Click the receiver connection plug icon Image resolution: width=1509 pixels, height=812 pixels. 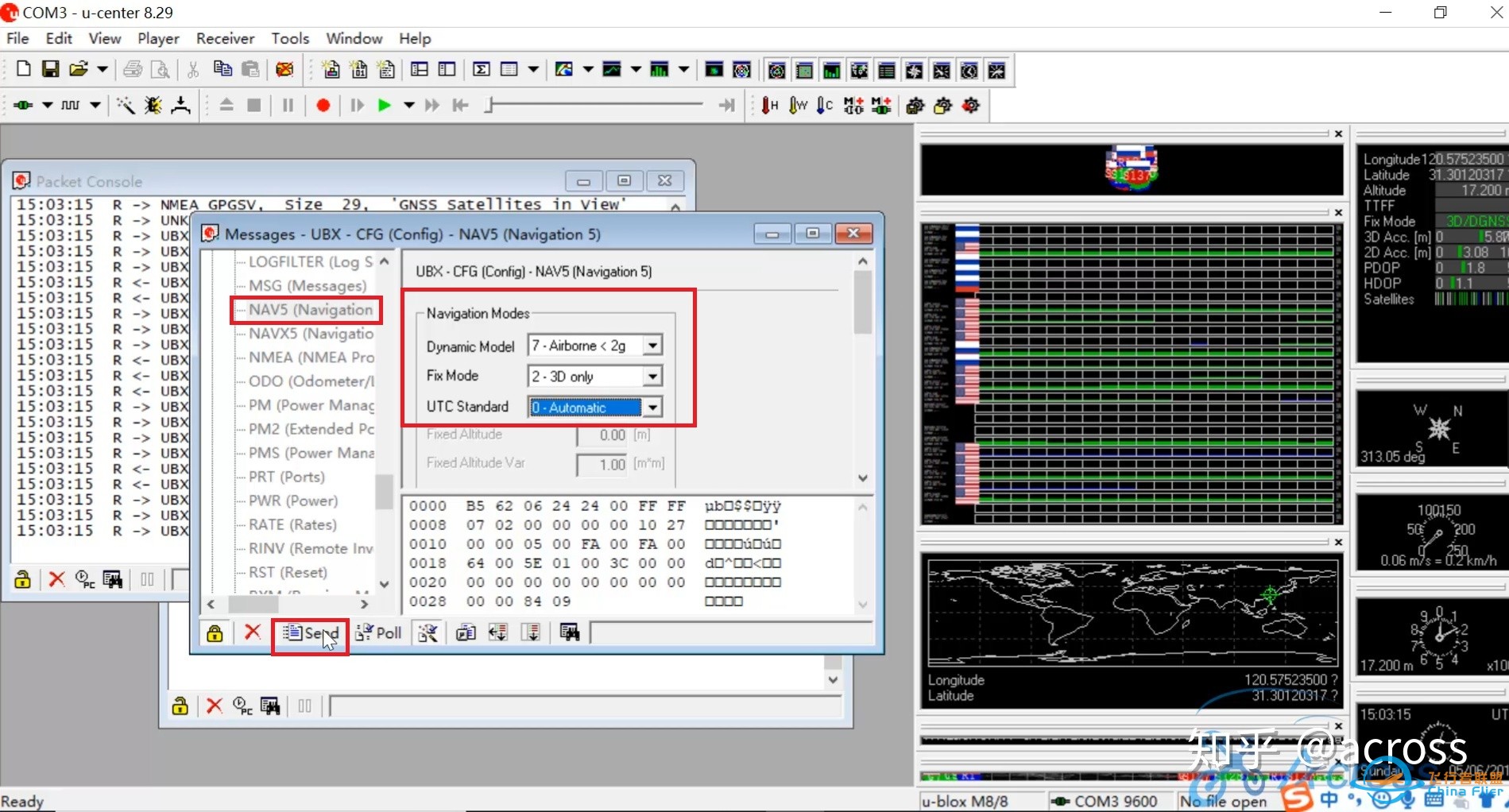23,105
